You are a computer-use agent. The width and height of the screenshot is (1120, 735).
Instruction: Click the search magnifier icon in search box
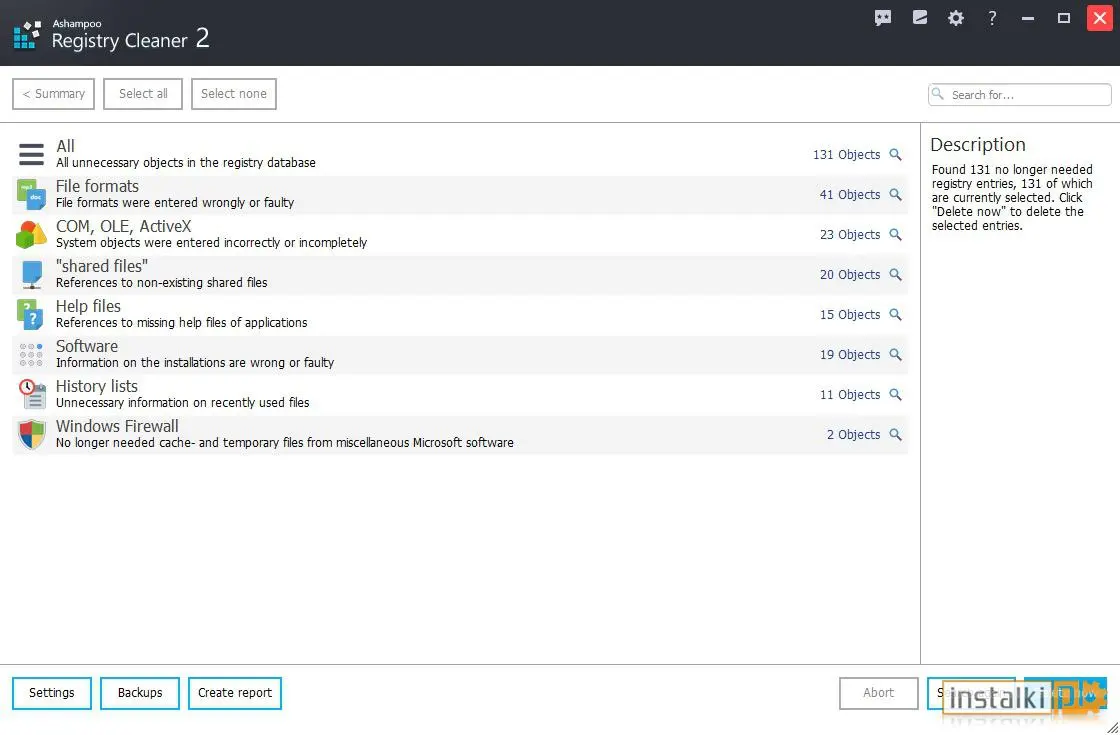[x=939, y=94]
